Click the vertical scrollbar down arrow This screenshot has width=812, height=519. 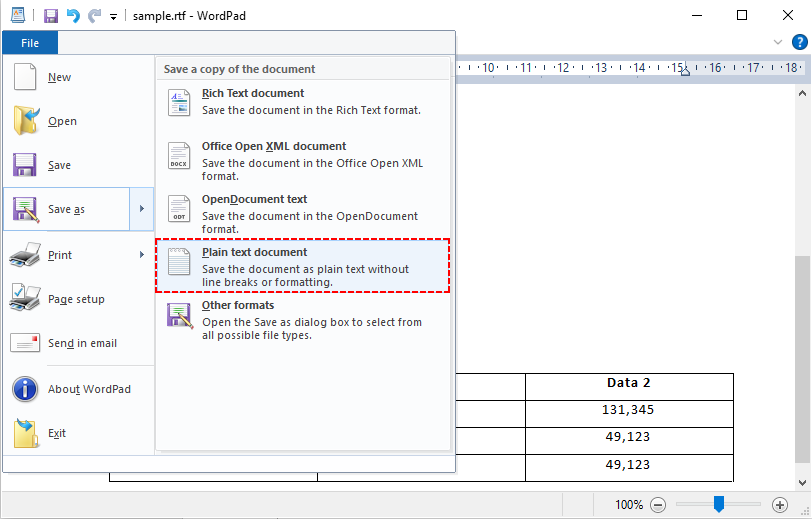pyautogui.click(x=802, y=483)
